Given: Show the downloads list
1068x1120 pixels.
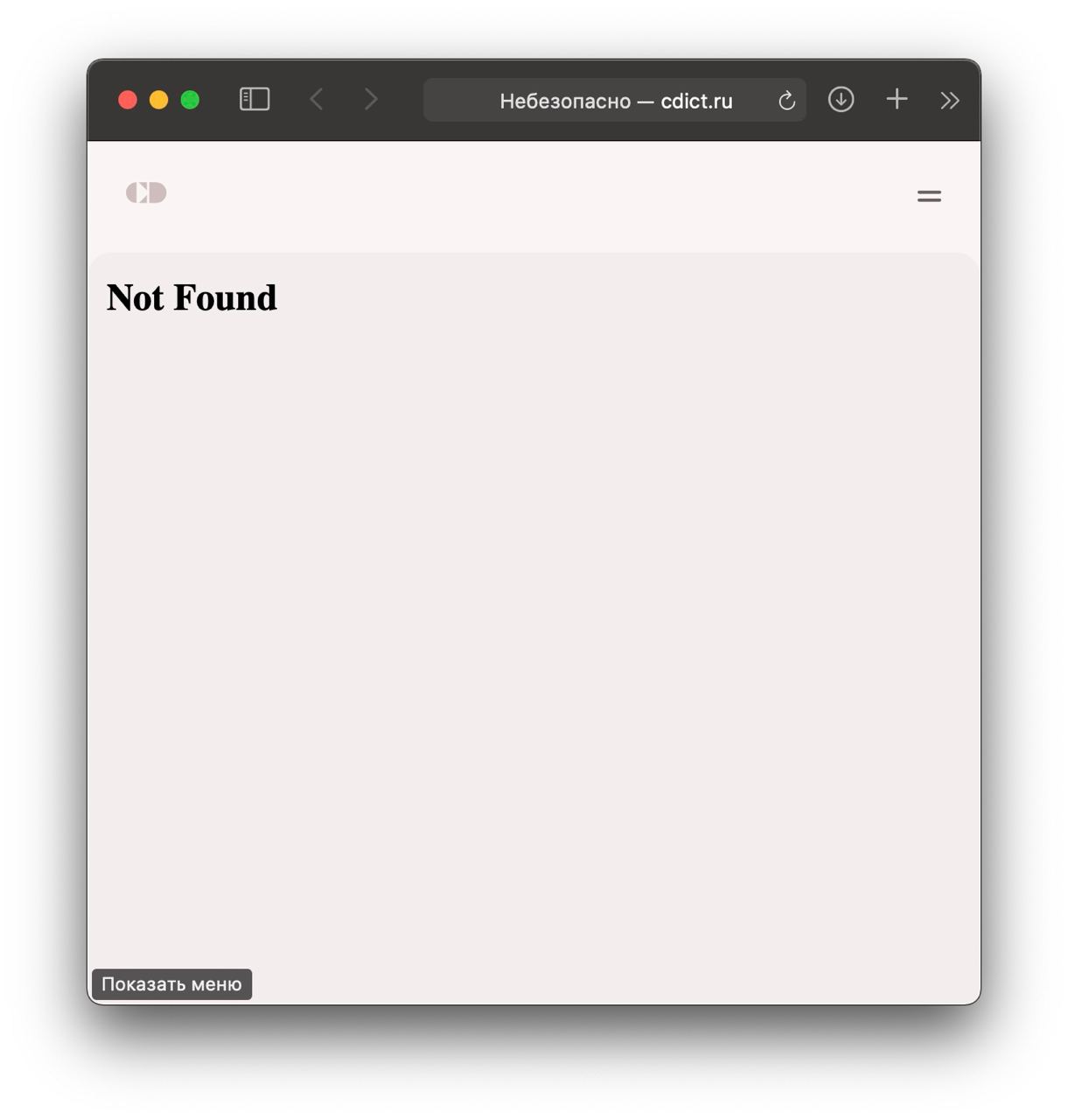Looking at the screenshot, I should [841, 100].
